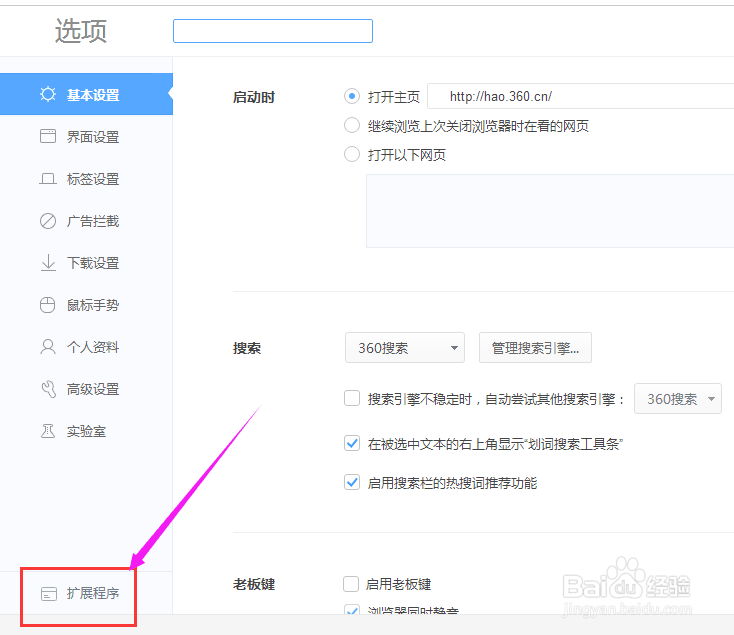This screenshot has width=734, height=635.
Task: Click the 启动时 section label
Action: pos(254,97)
